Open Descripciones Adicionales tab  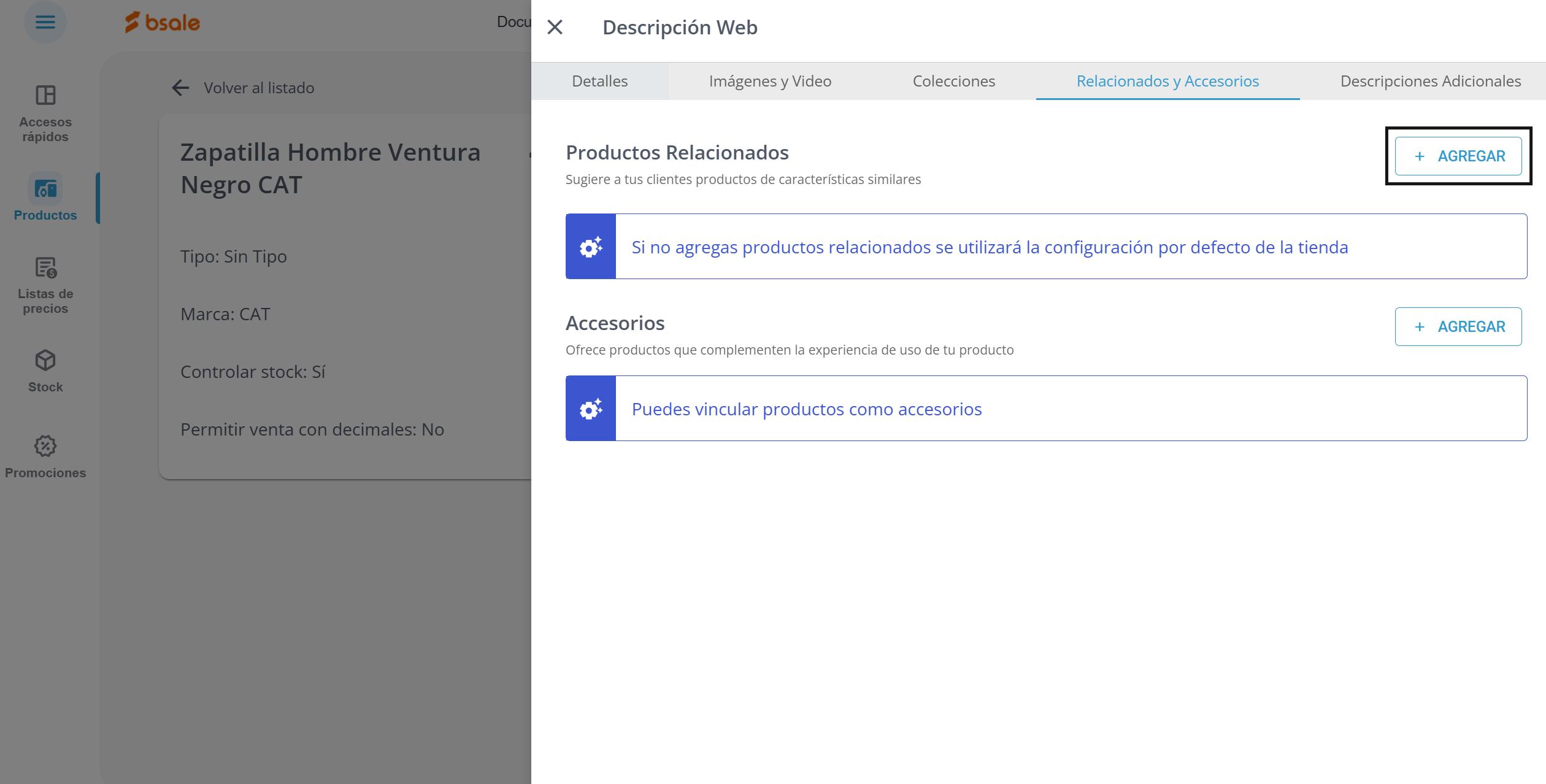(x=1430, y=81)
